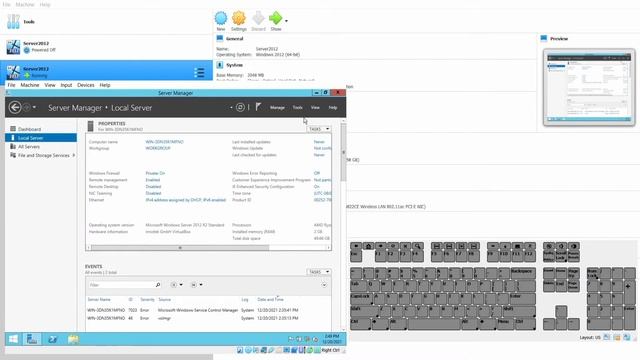
Task: Open the Server Manager Tools menu
Action: pyautogui.click(x=298, y=107)
